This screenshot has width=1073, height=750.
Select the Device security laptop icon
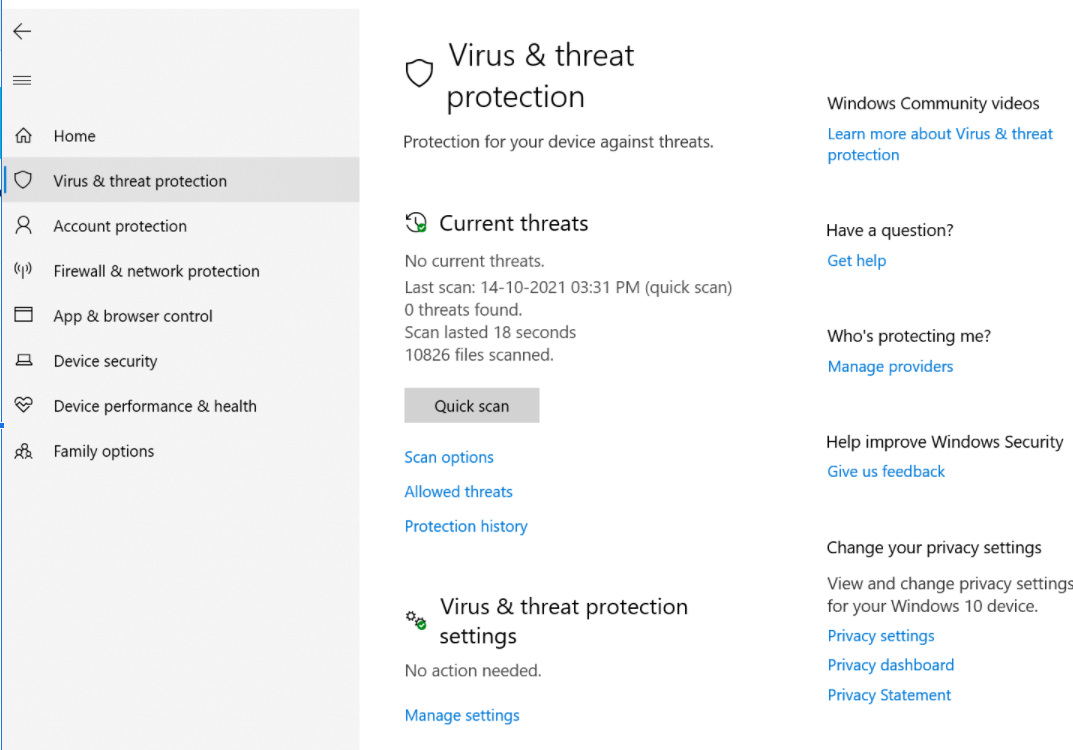coord(23,361)
